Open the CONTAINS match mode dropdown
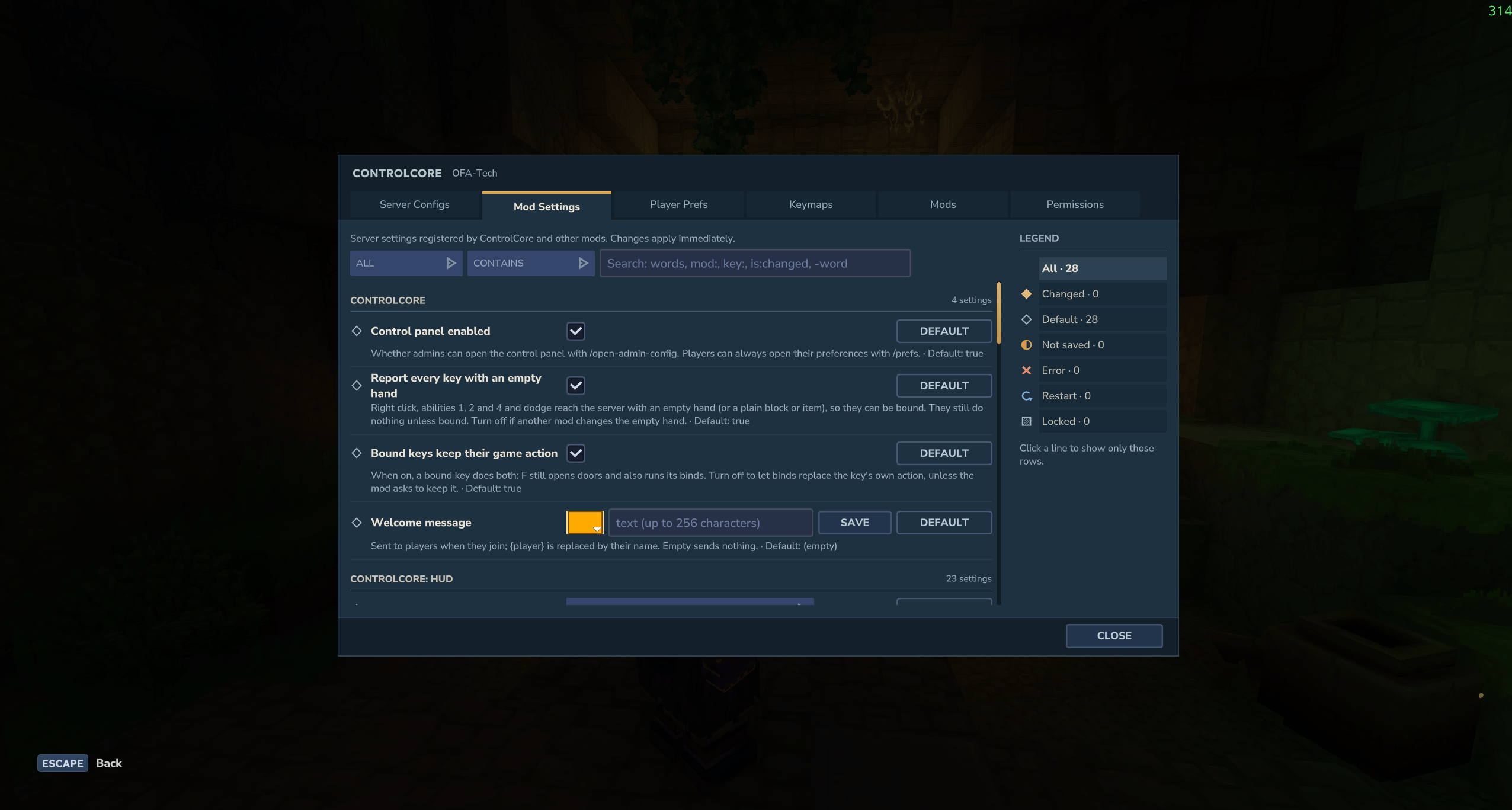This screenshot has width=1512, height=810. point(530,263)
